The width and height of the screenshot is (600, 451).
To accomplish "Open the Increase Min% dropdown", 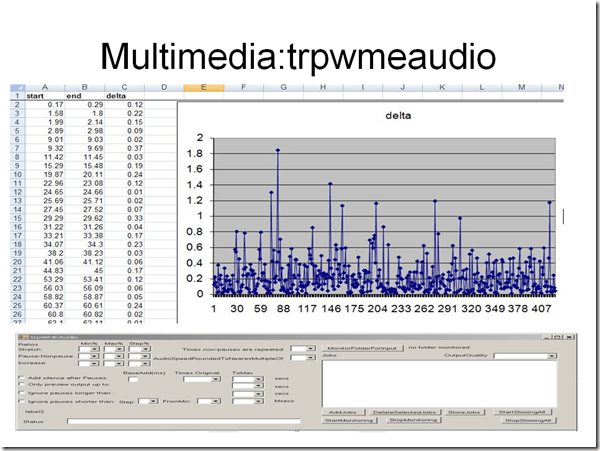I will 95,363.
